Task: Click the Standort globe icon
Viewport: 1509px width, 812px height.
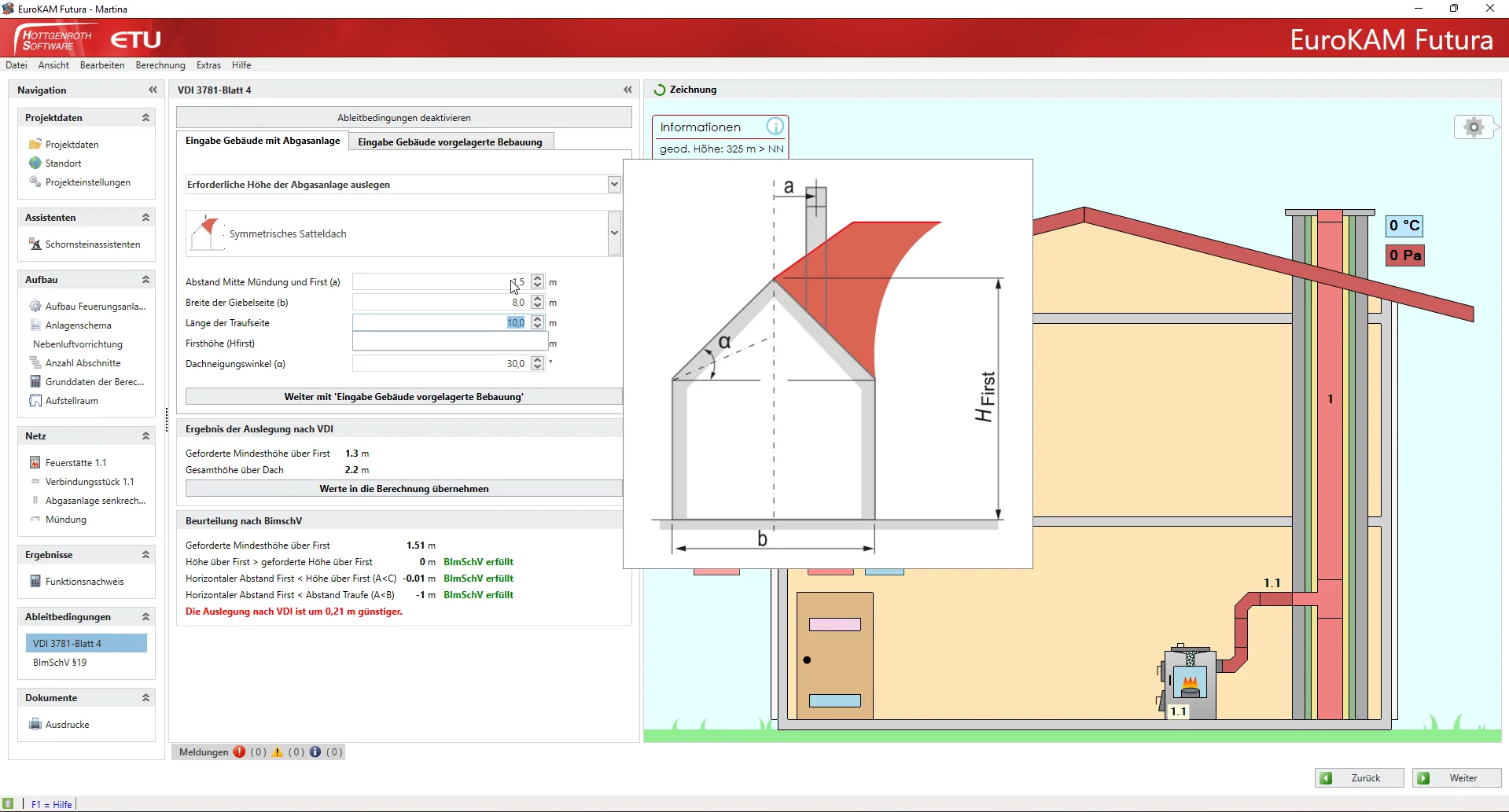Action: (35, 164)
